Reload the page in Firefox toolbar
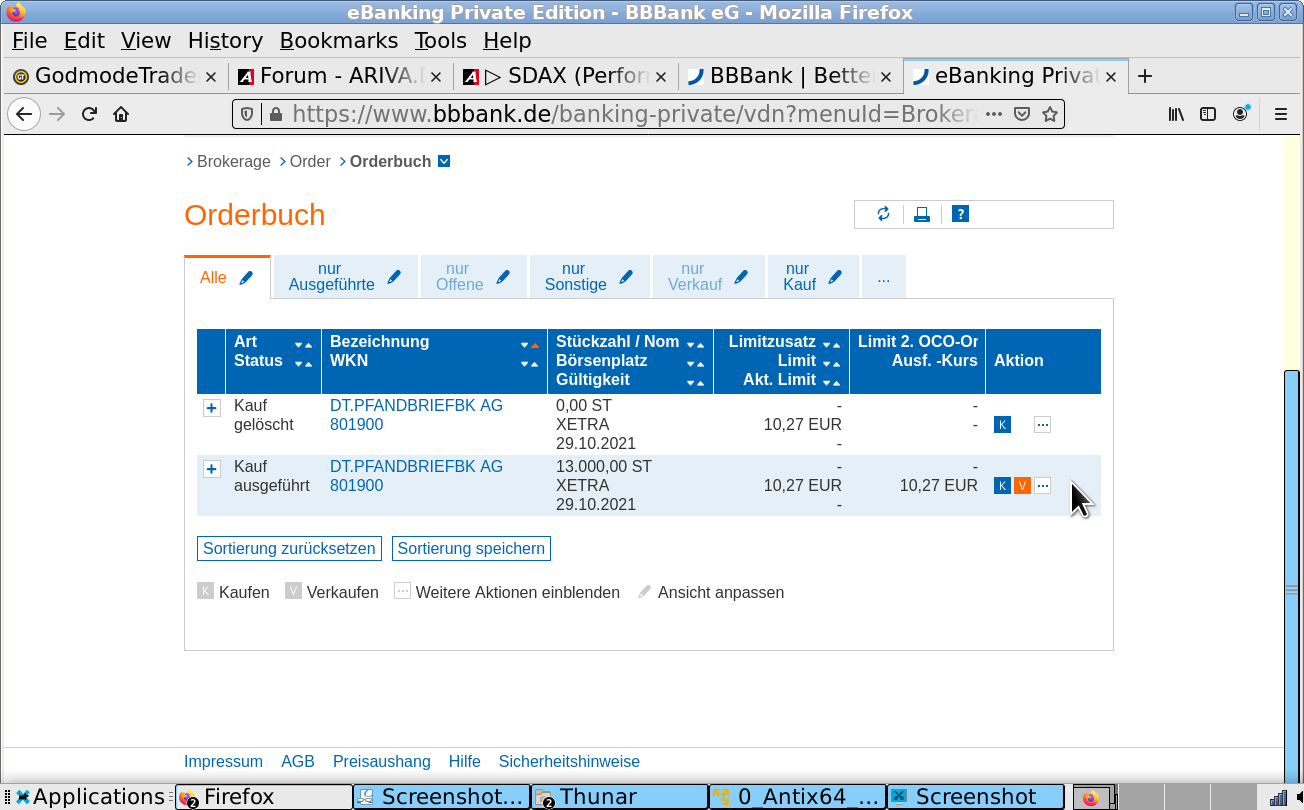 pos(89,114)
